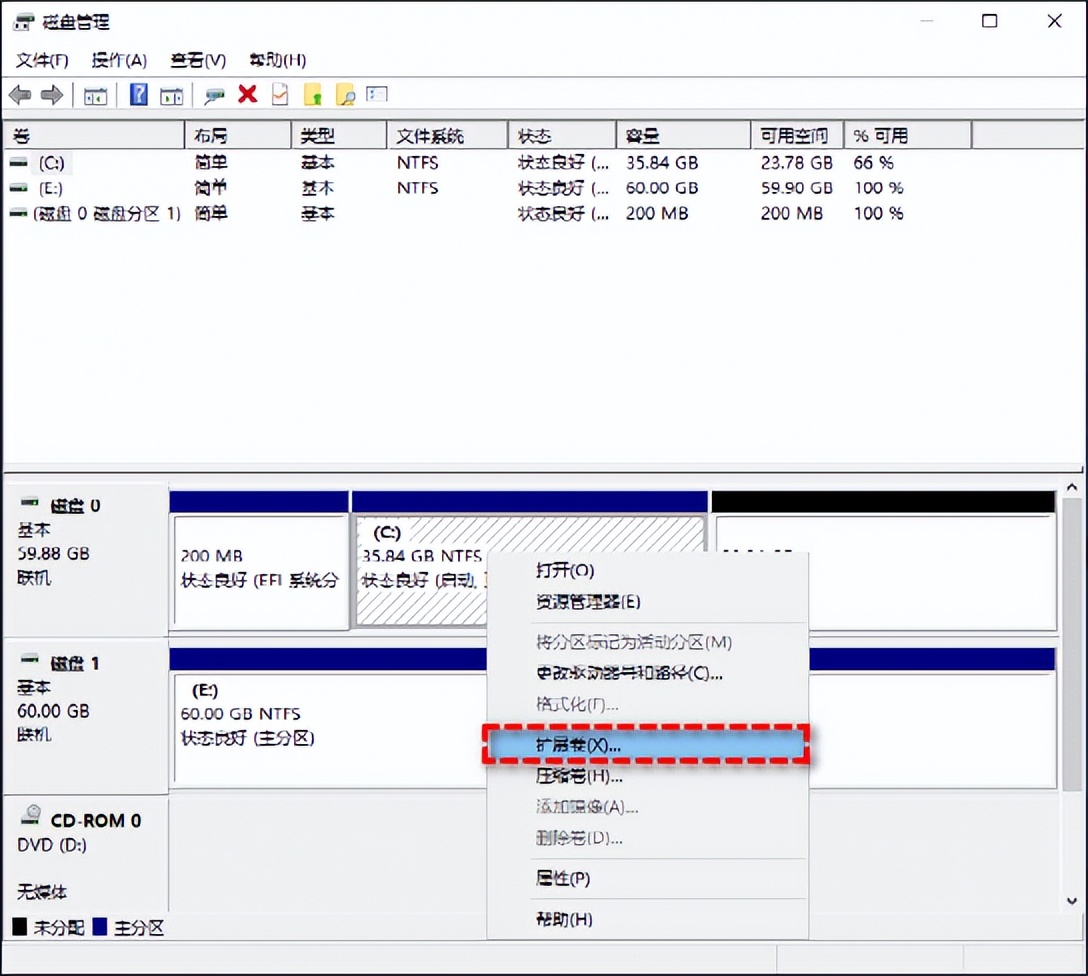Open the 查看(V) menu
Screen dimensions: 1088x976
click(x=196, y=60)
